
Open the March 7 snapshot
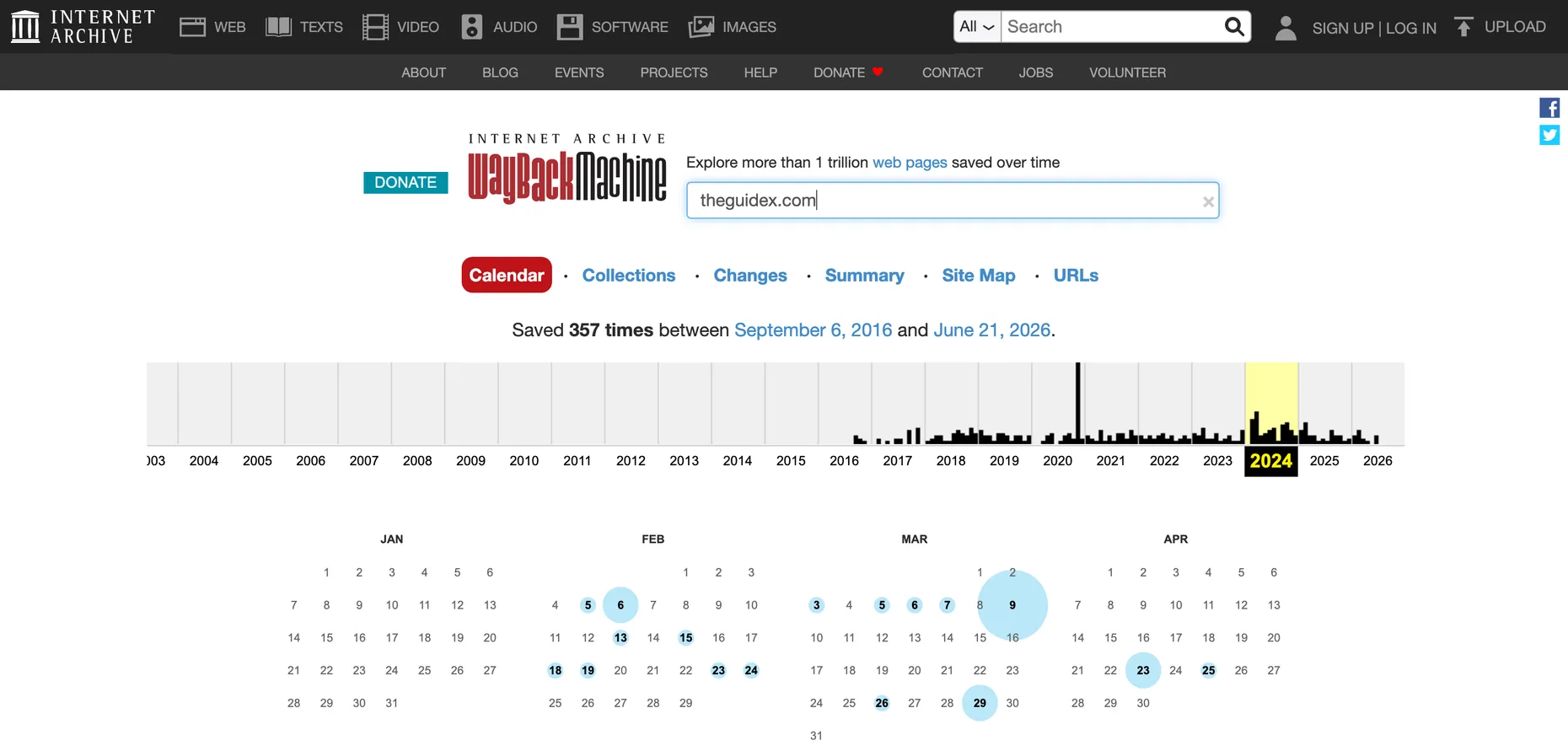coord(948,605)
